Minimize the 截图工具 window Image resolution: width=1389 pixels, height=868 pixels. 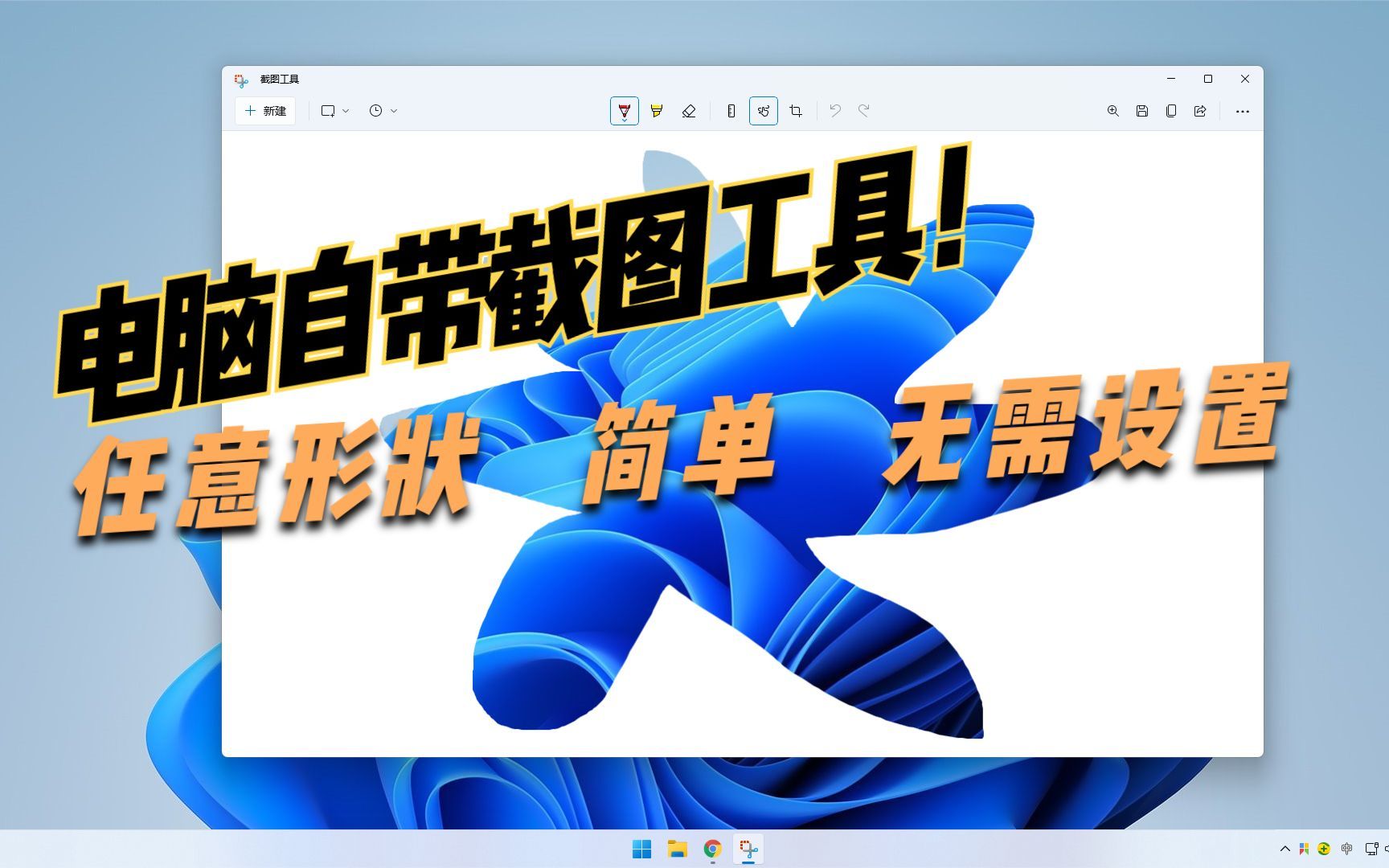pyautogui.click(x=1171, y=79)
